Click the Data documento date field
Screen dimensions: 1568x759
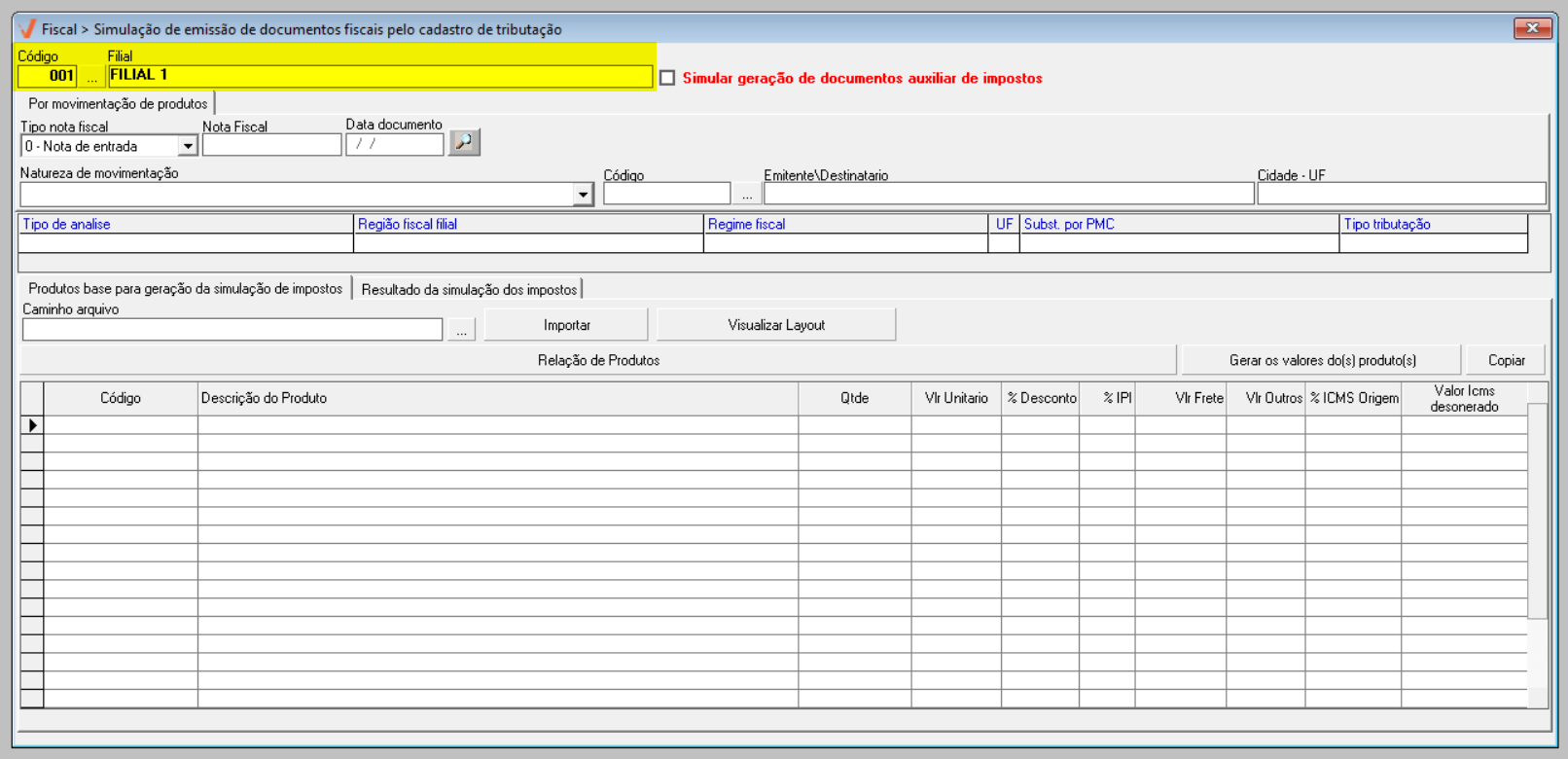click(x=395, y=144)
